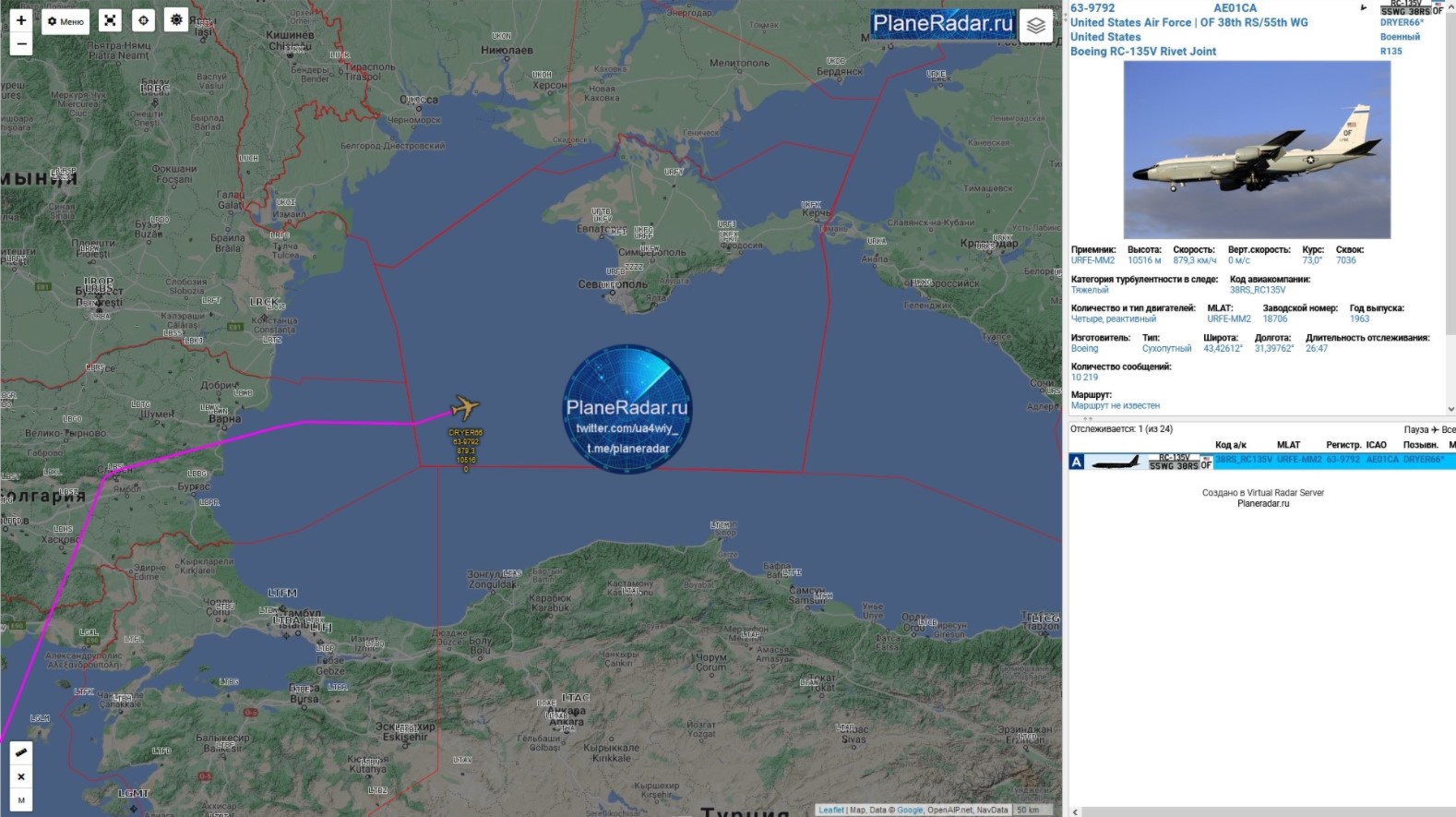The width and height of the screenshot is (1456, 817).
Task: Zoom out the map with minus button
Action: (21, 43)
